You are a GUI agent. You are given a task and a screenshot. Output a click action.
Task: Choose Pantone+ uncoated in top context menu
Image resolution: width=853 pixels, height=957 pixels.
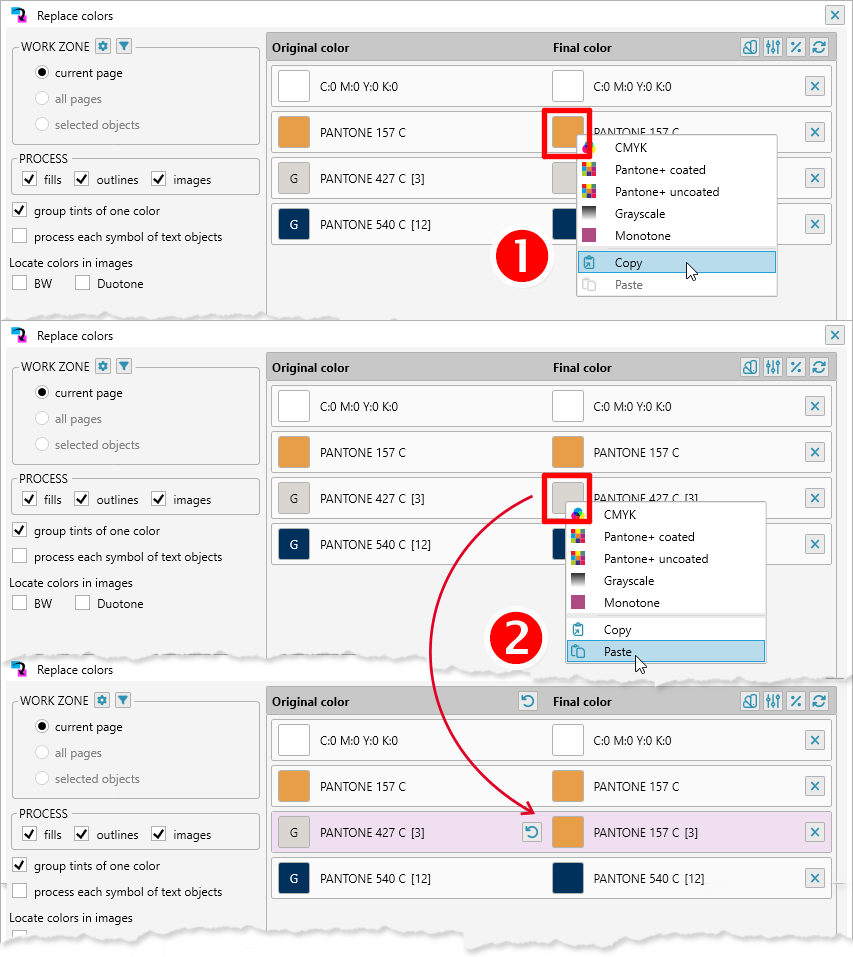coord(677,192)
